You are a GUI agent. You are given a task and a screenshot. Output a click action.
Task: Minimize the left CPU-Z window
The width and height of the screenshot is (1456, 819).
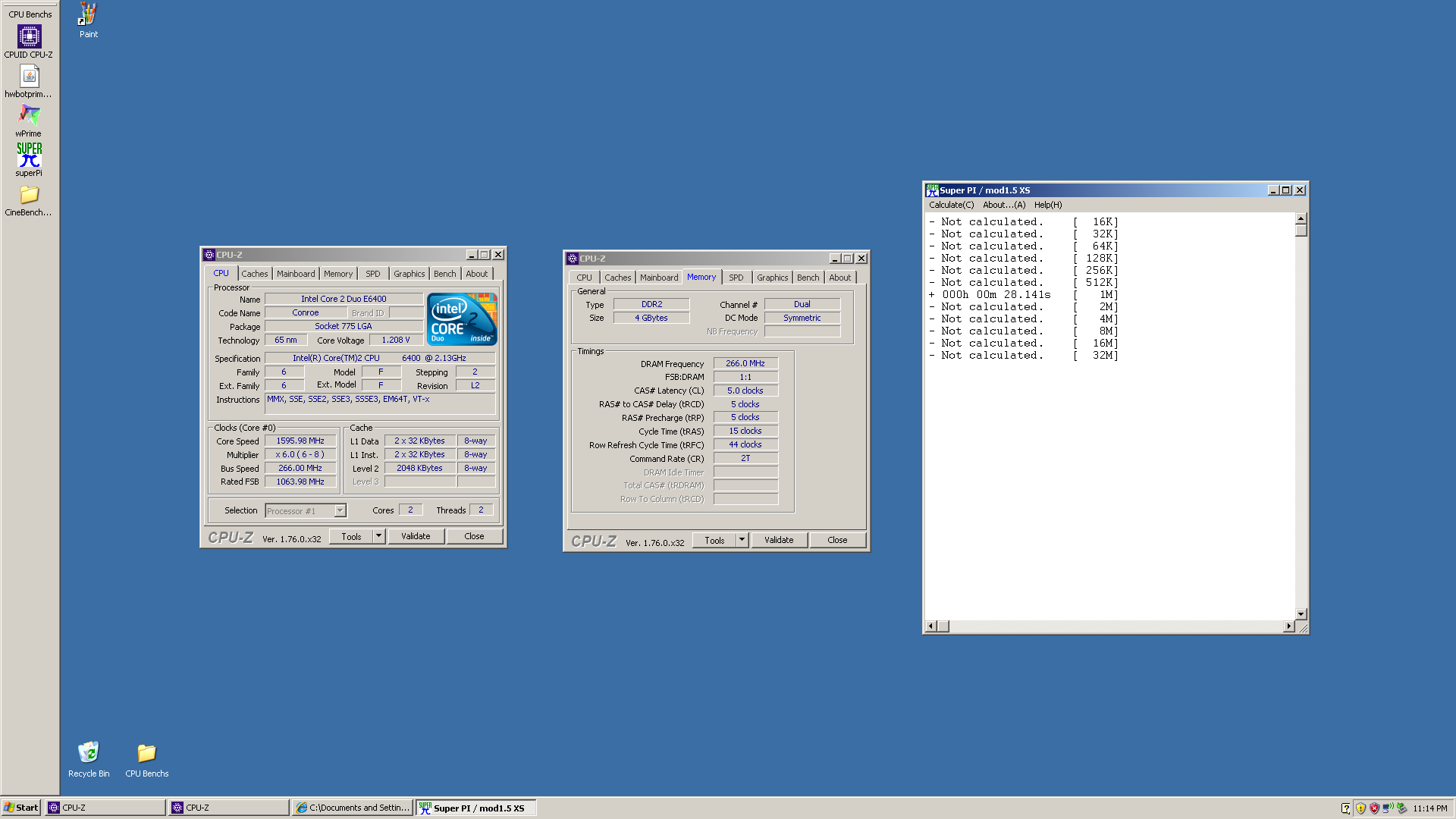(472, 255)
